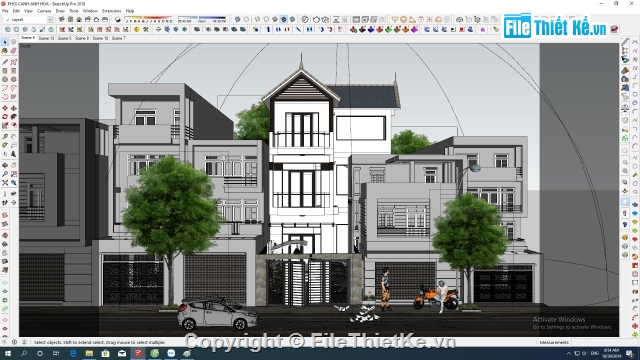Enable Wireframe face style
Viewport: 640px width, 360px height.
(x=258, y=20)
